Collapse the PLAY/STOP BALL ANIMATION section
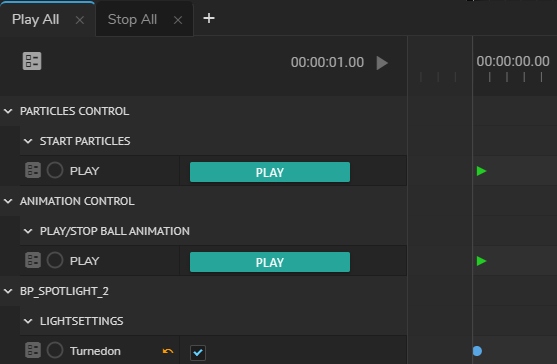The image size is (557, 364). coord(28,231)
